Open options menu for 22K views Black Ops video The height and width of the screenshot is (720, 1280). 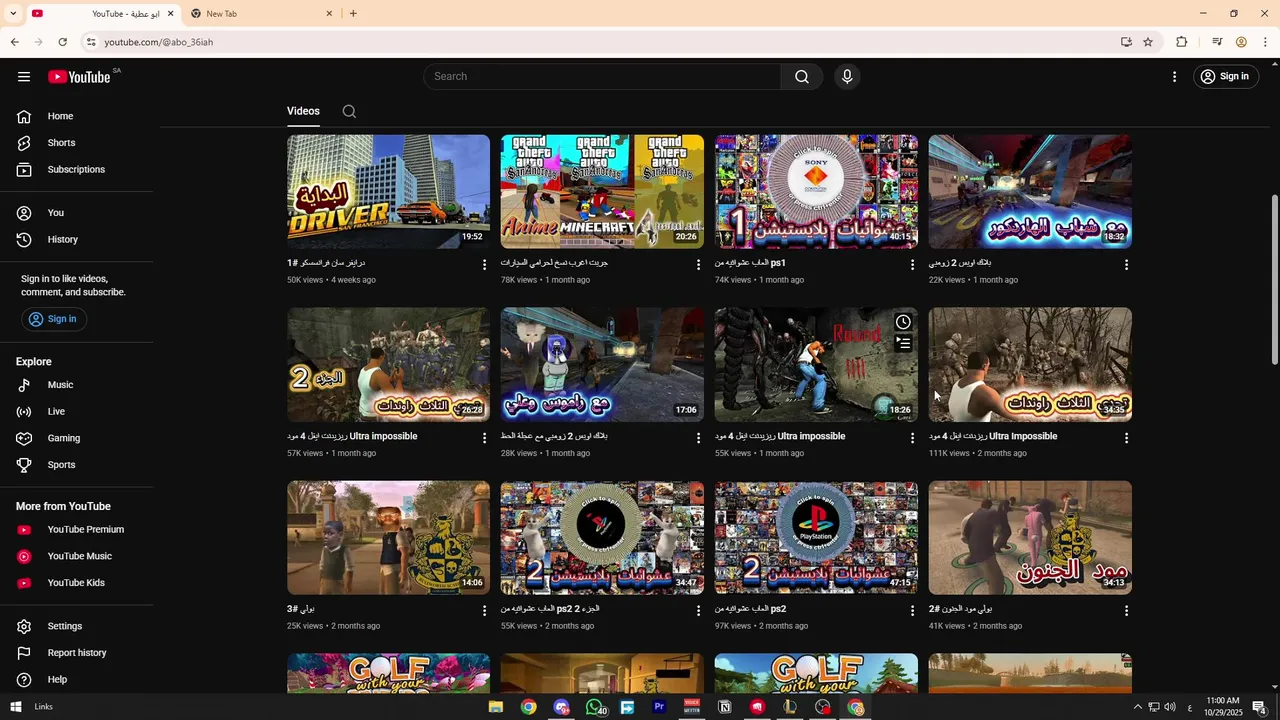click(1126, 265)
